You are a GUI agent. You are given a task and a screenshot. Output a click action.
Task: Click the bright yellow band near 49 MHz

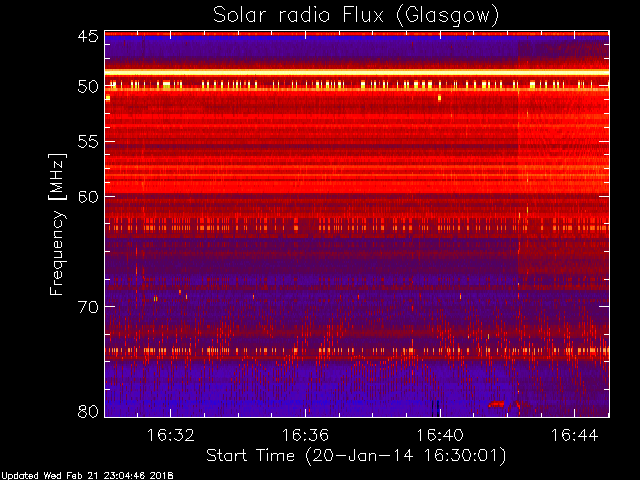pos(357,73)
